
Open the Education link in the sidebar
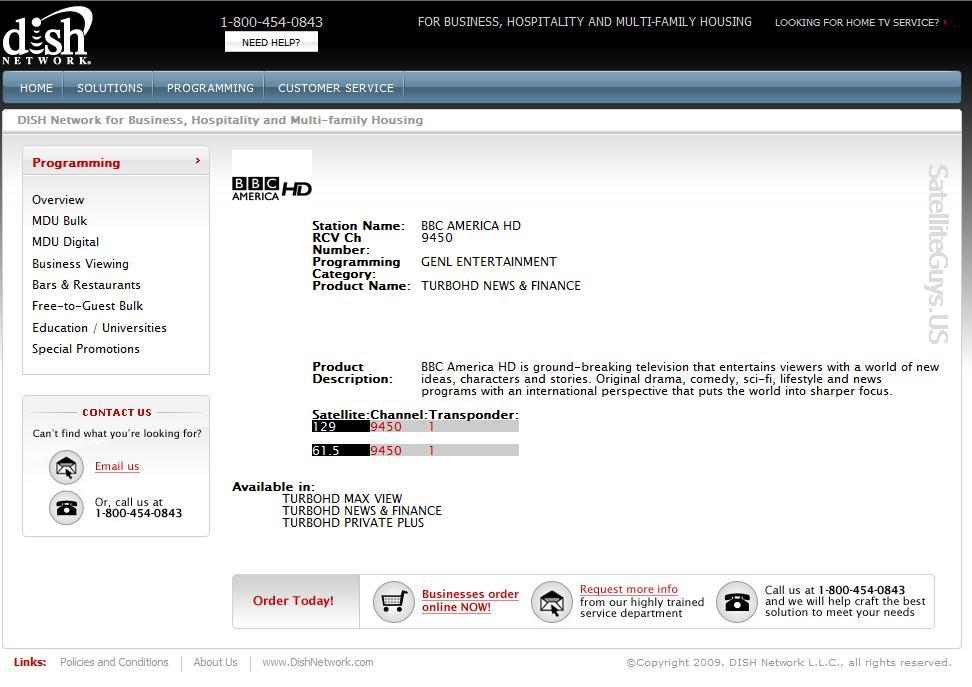(60, 327)
